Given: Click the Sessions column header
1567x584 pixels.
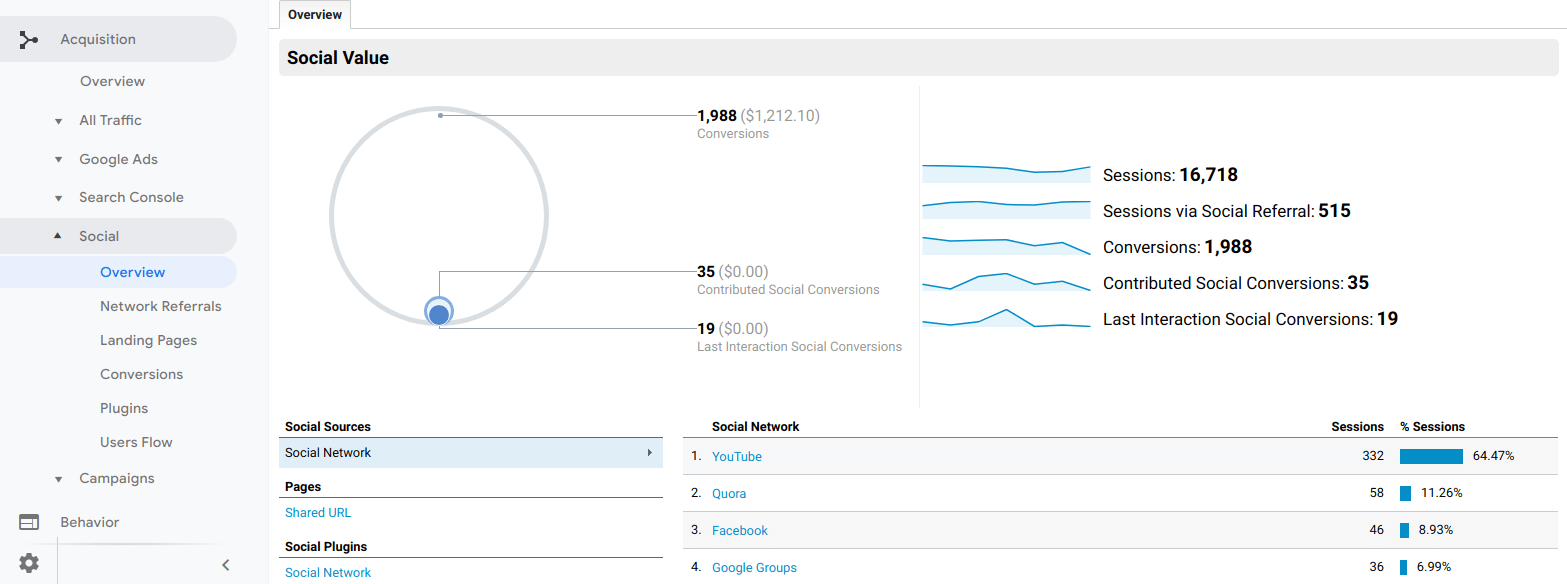Looking at the screenshot, I should click(x=1357, y=427).
